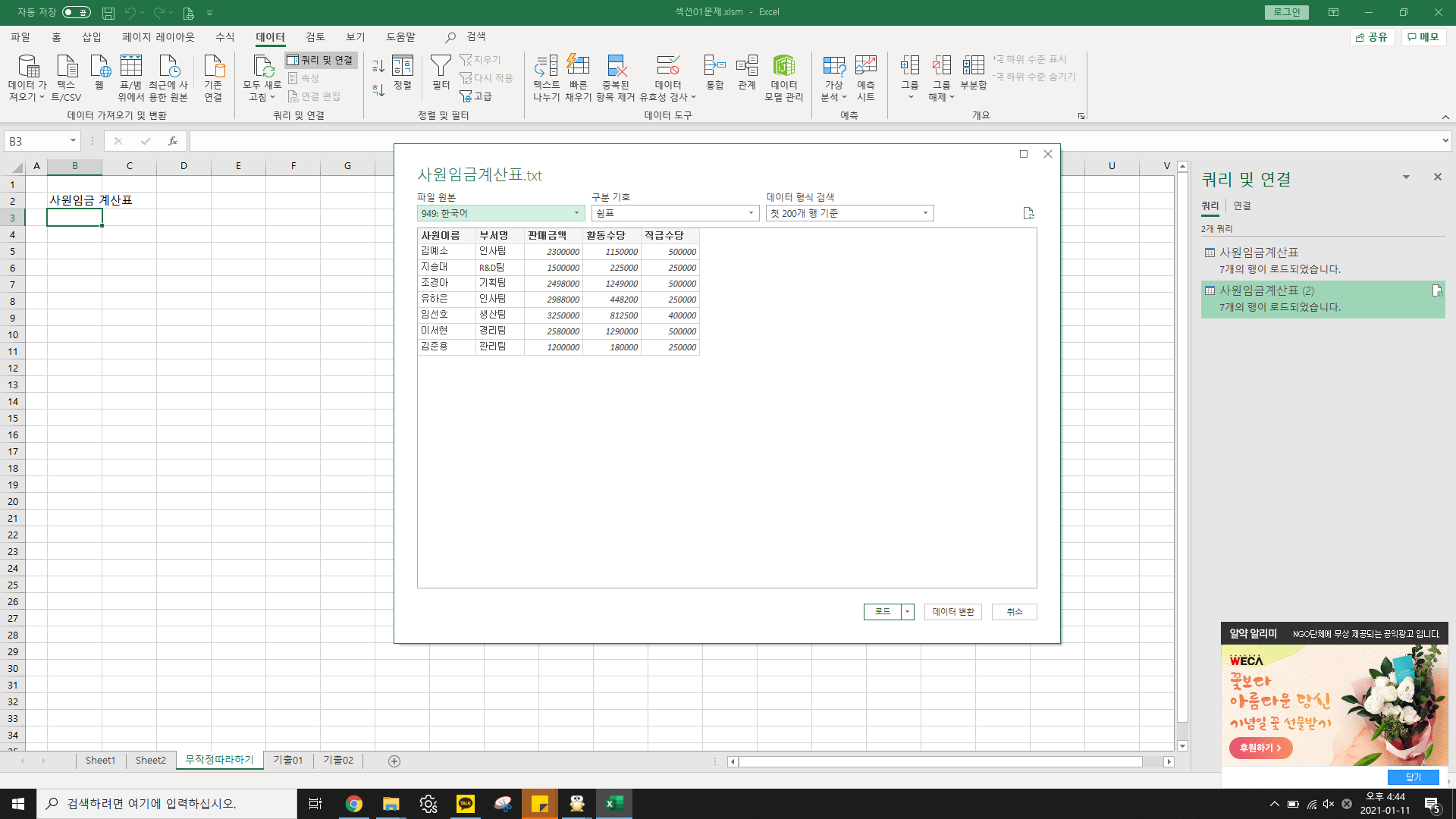
Task: Open the delimiter dropdown showing comma
Action: [x=675, y=213]
